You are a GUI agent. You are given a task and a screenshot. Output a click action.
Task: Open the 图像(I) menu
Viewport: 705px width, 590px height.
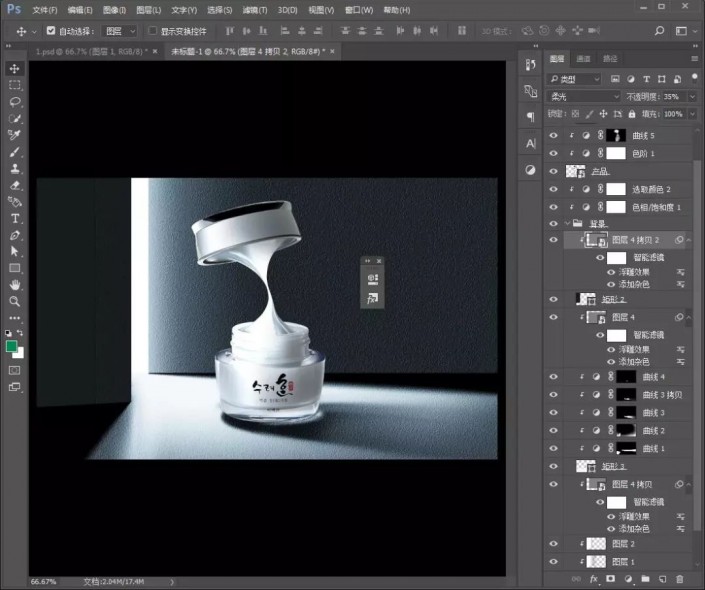click(x=114, y=10)
